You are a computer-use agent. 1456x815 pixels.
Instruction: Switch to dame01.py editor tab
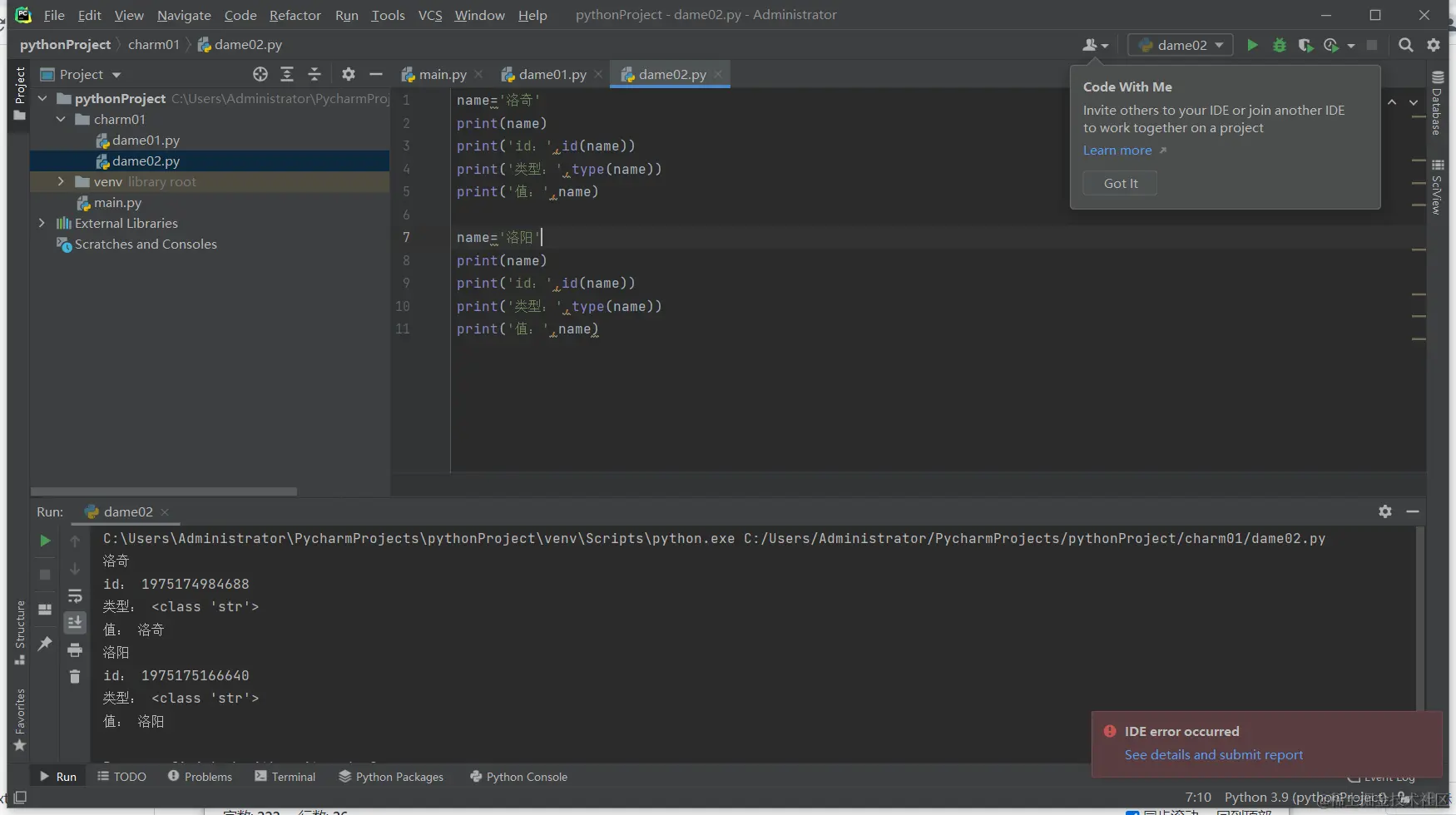coord(552,74)
